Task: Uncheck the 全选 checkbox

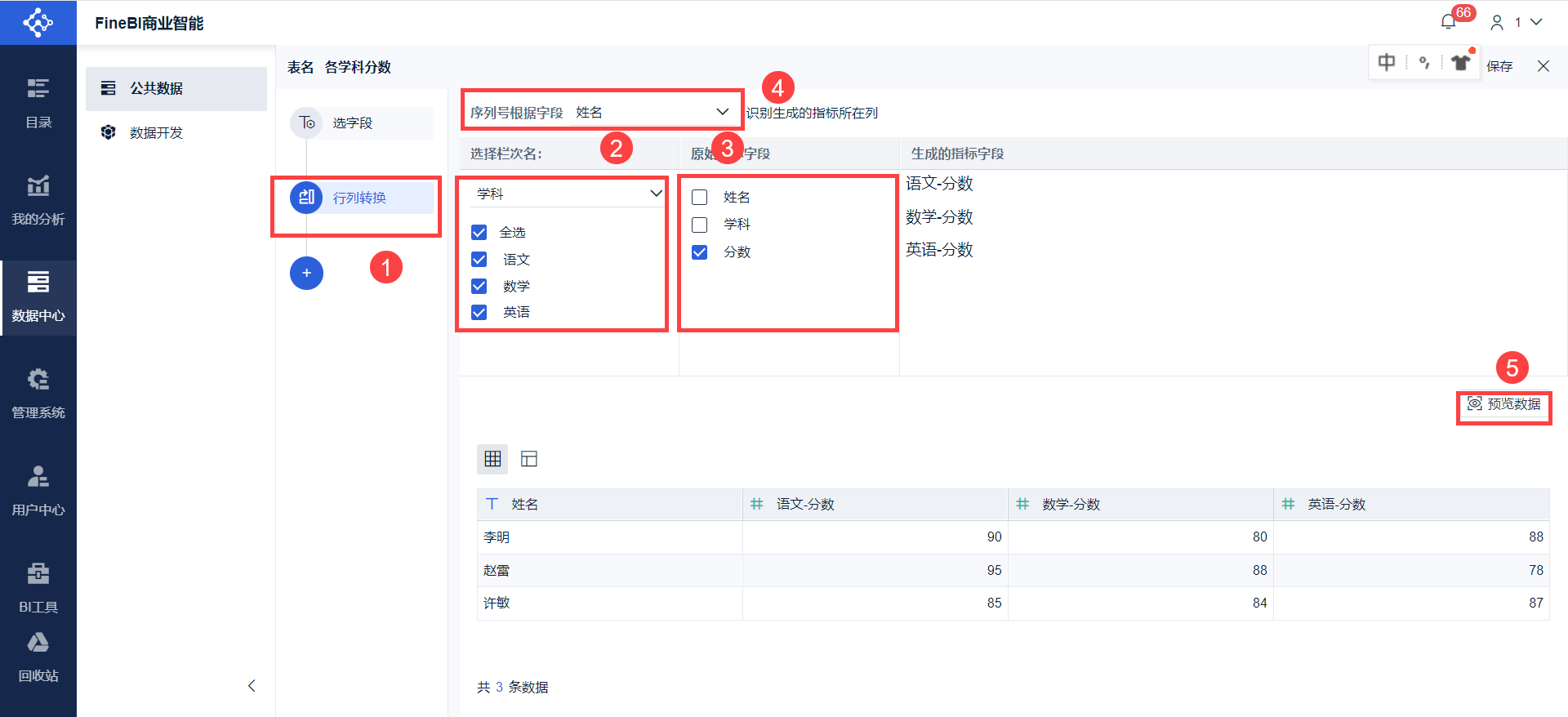Action: click(x=479, y=233)
